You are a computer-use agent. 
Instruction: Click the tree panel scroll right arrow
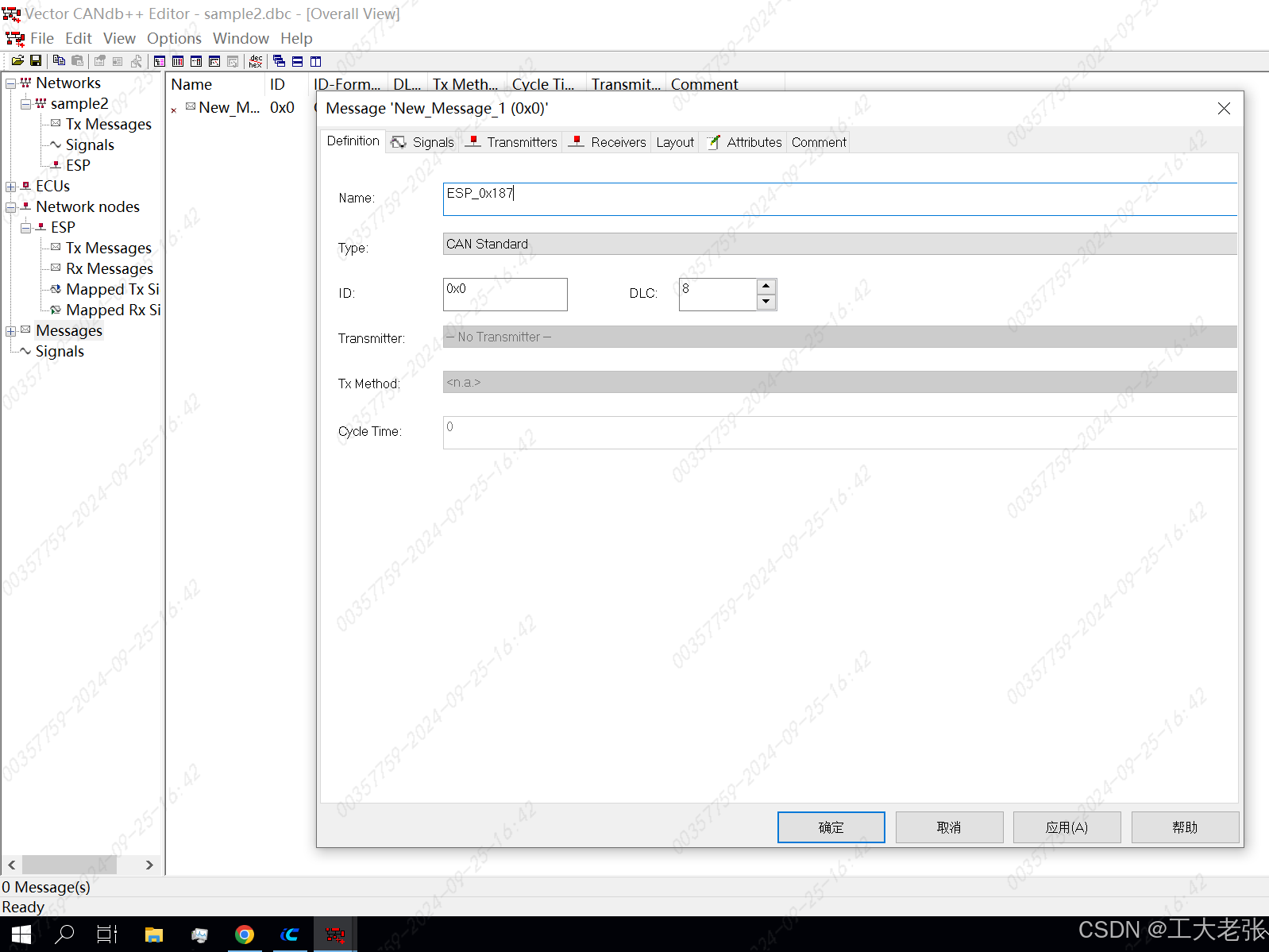[x=149, y=865]
